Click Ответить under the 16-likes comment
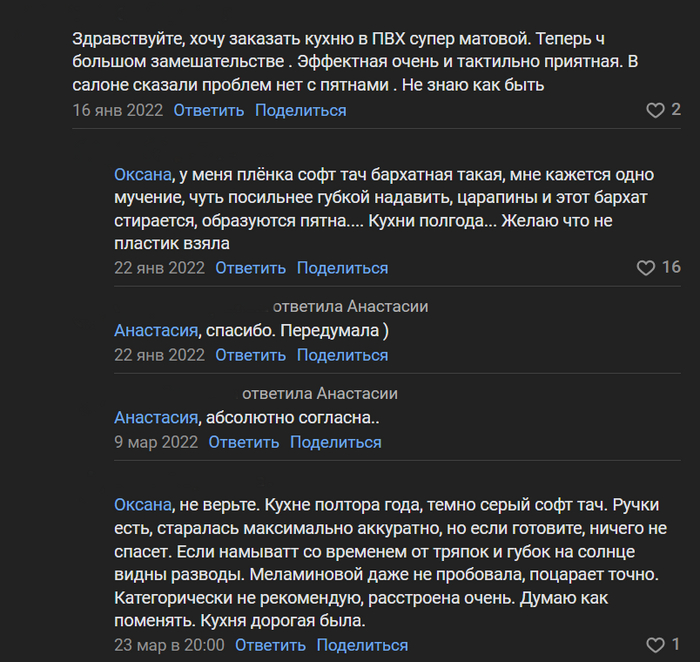This screenshot has width=700, height=662. click(x=250, y=268)
